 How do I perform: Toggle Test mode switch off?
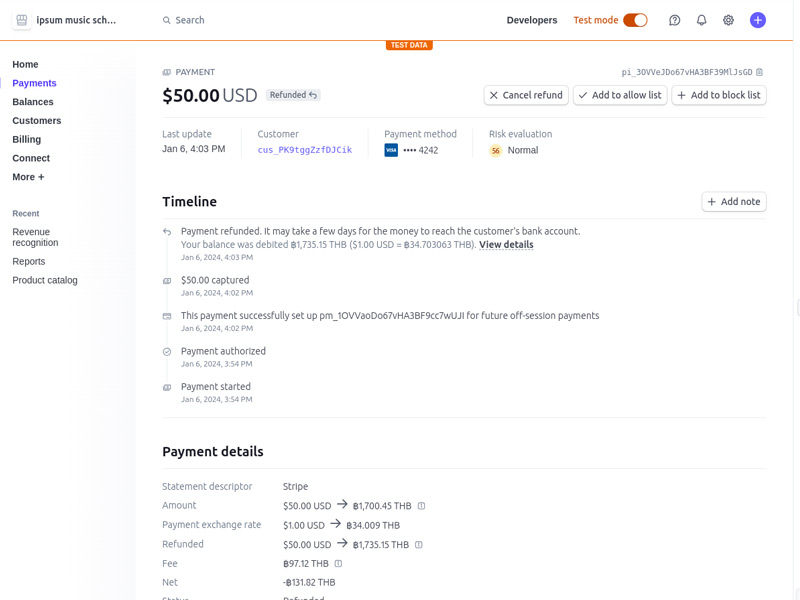pyautogui.click(x=635, y=20)
